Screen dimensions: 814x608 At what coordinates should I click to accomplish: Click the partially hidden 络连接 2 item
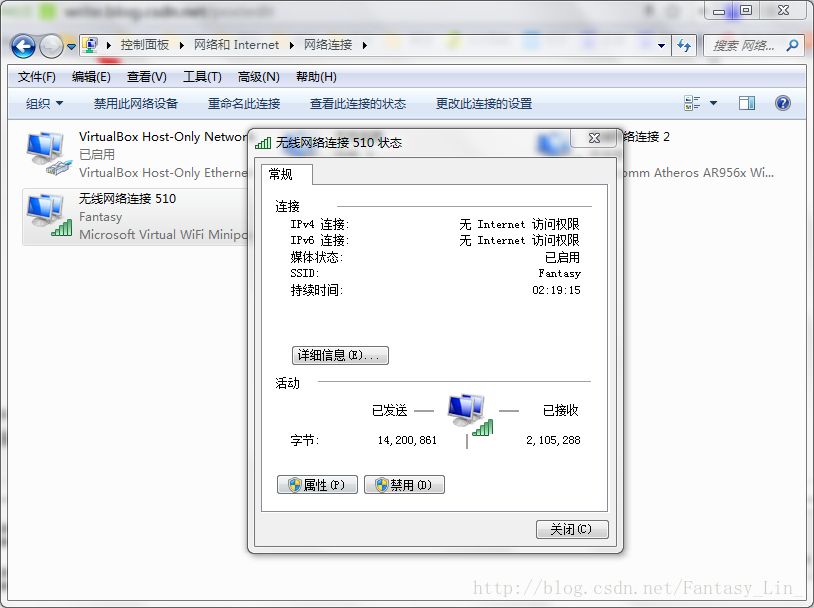(646, 137)
